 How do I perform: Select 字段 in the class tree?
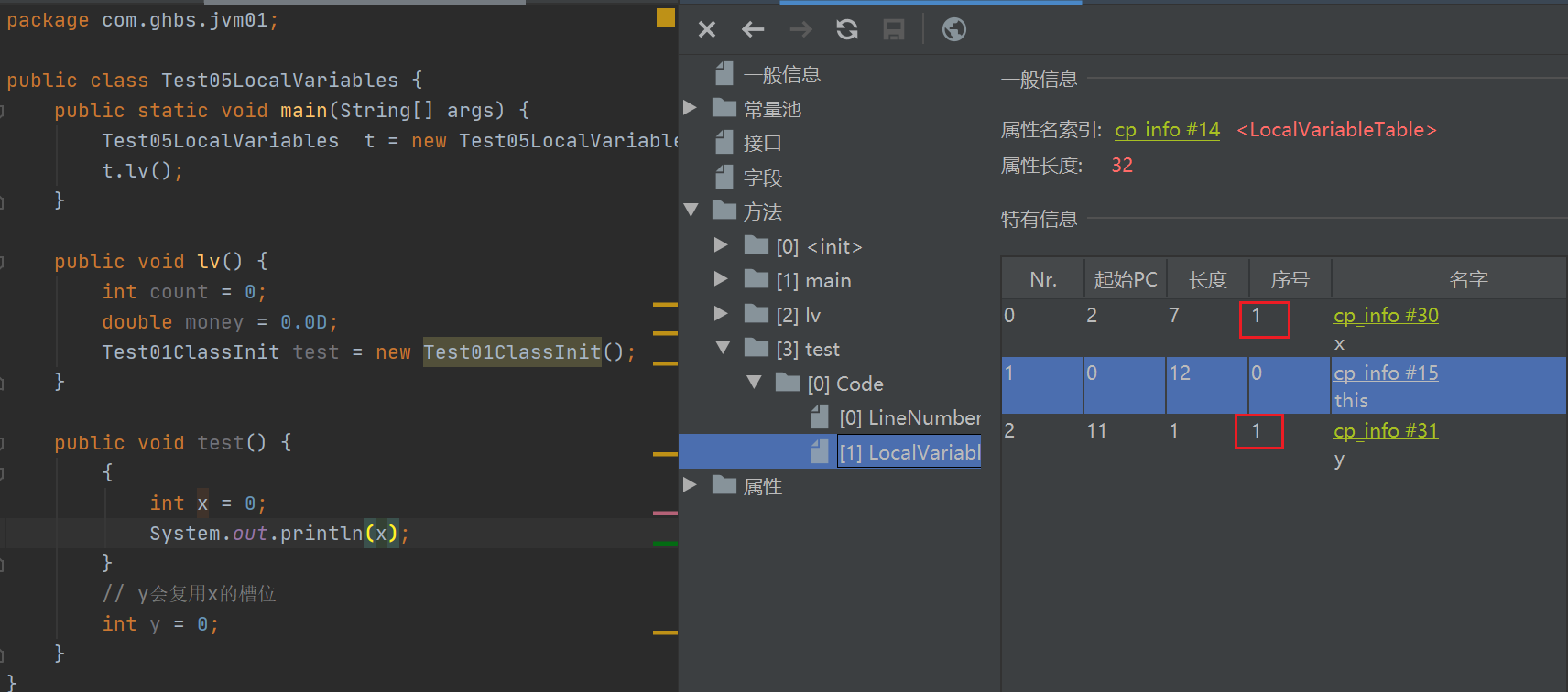(x=763, y=178)
